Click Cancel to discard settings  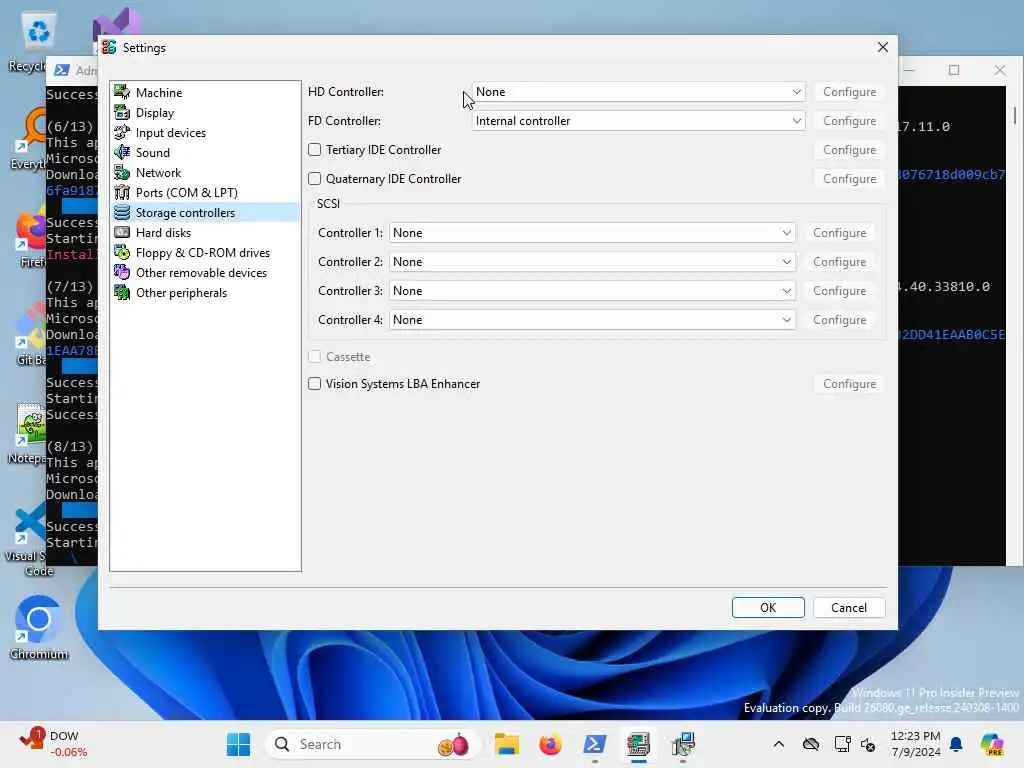pyautogui.click(x=849, y=607)
